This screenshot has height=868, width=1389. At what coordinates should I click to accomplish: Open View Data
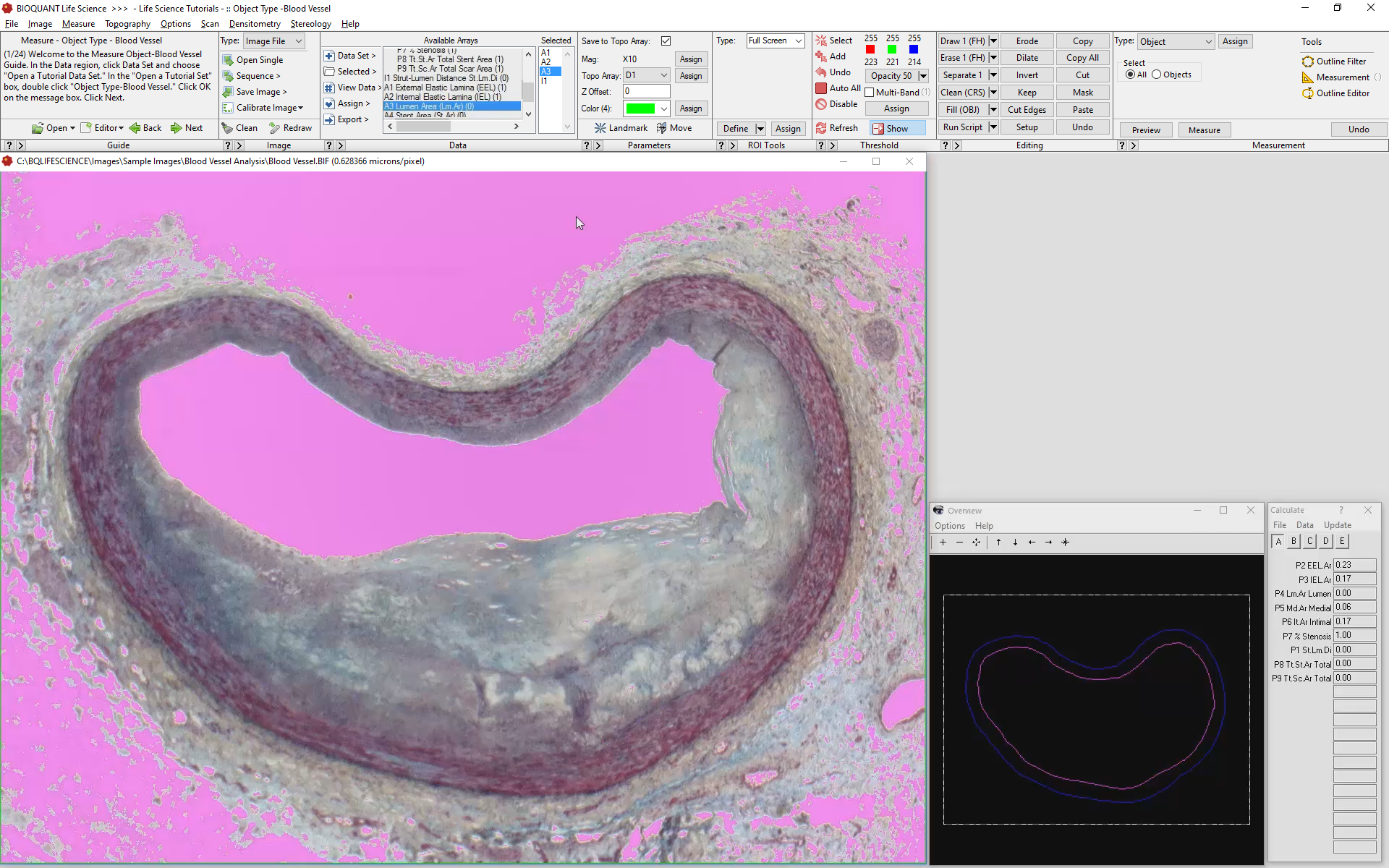coord(352,88)
